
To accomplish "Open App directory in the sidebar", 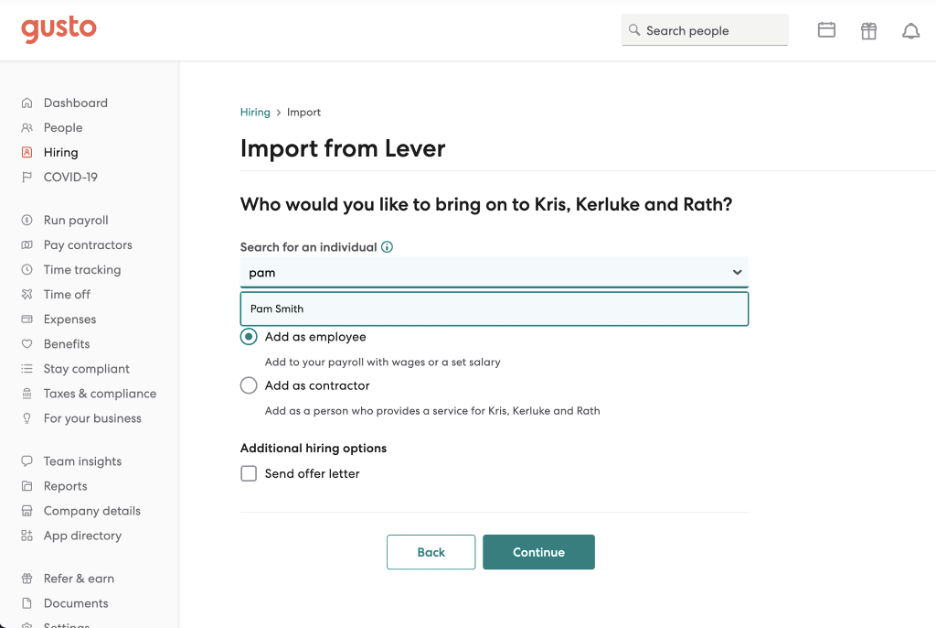I will [82, 535].
